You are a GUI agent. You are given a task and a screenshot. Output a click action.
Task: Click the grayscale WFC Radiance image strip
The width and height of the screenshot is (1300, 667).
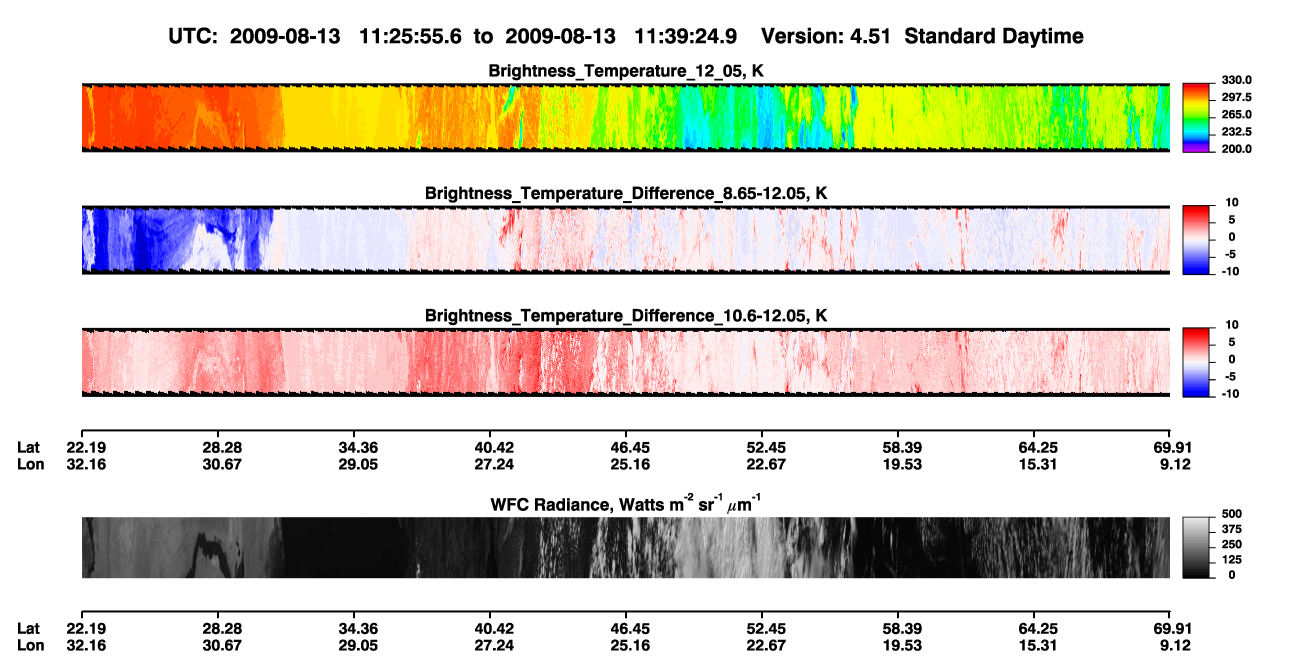[x=625, y=547]
